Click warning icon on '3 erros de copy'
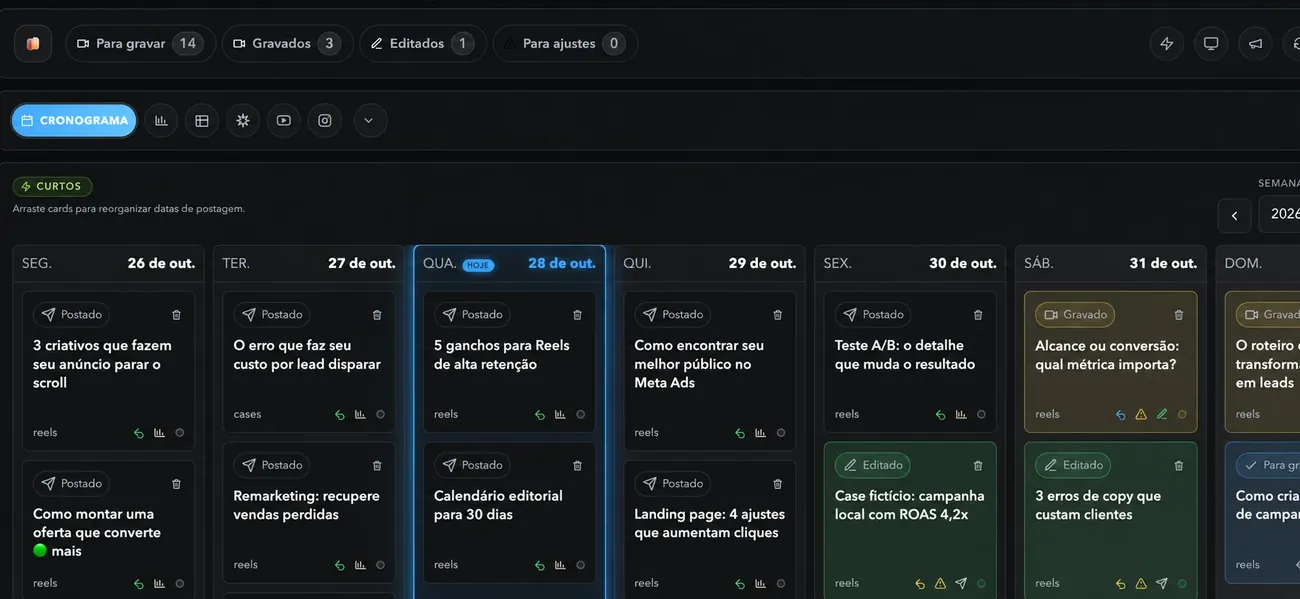The height and width of the screenshot is (599, 1300). pyautogui.click(x=1141, y=584)
